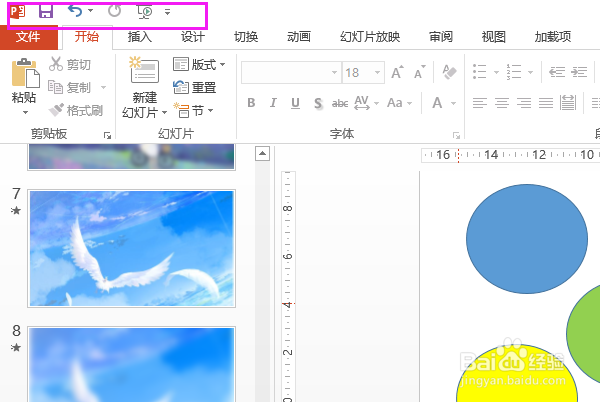Click the 粘贴 clipboard icon
This screenshot has width=600, height=402.
(25, 73)
